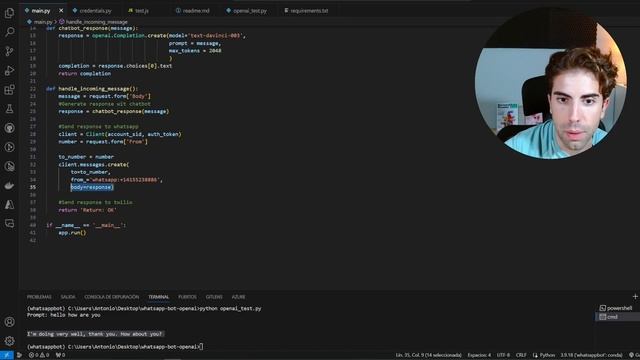Open the chat bubble view in activity bar

(9, 223)
